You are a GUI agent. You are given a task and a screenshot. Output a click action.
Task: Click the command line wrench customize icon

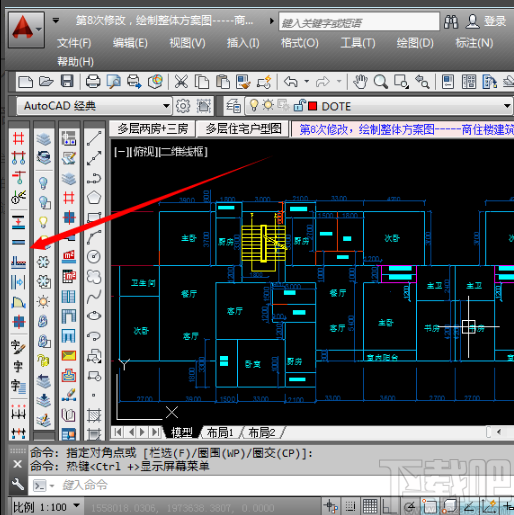point(17,484)
